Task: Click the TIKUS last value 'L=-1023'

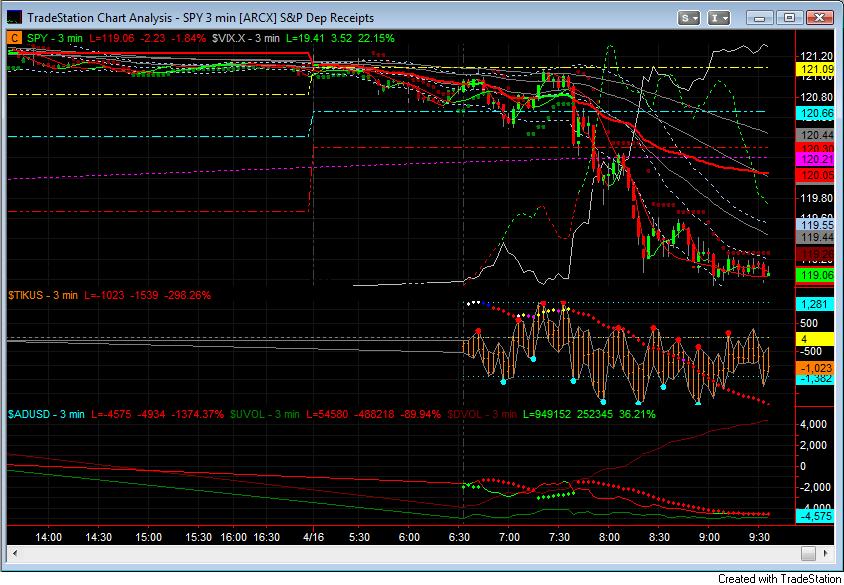Action: 104,295
